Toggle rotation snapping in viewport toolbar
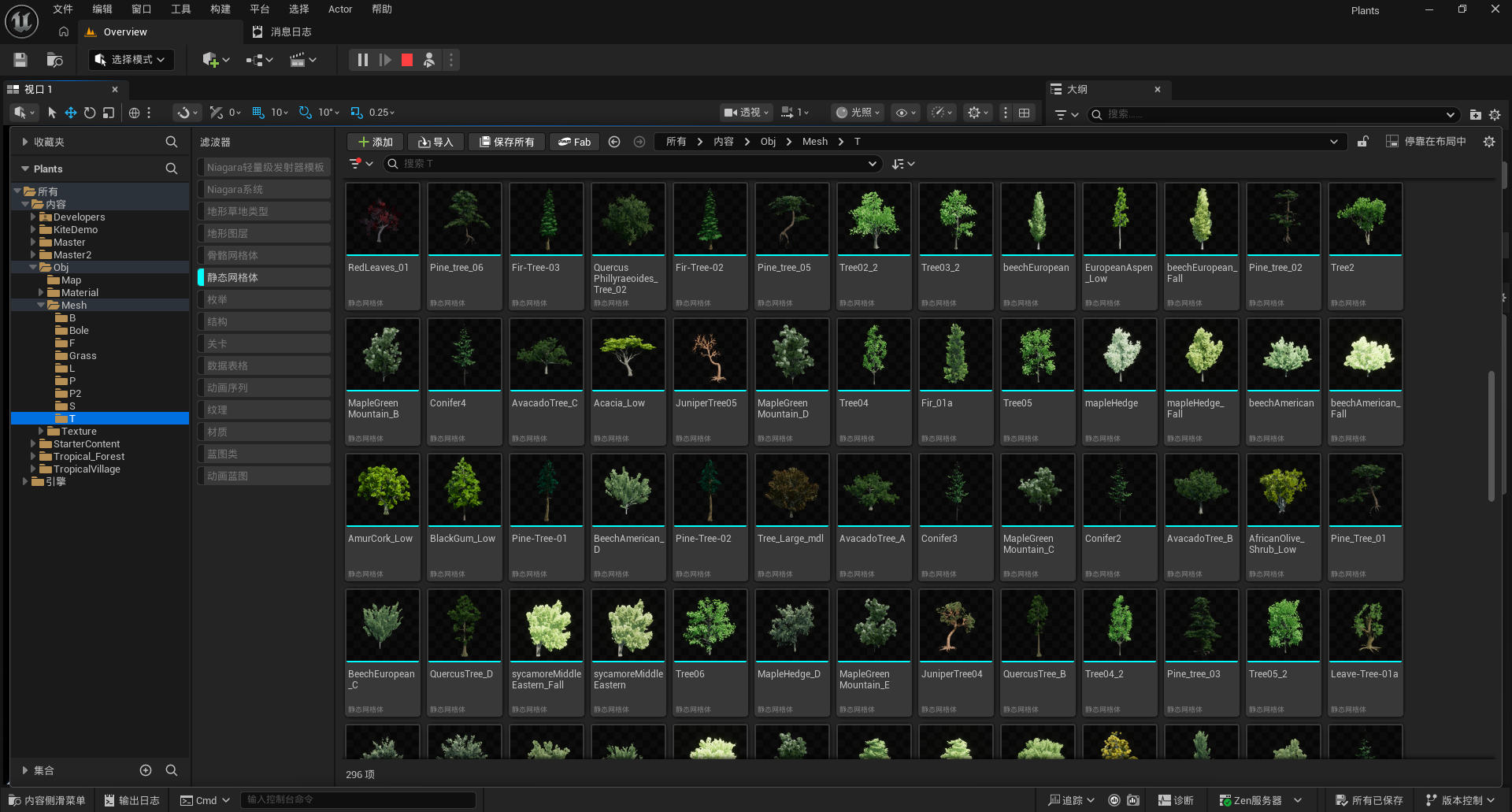1512x812 pixels. pos(305,113)
